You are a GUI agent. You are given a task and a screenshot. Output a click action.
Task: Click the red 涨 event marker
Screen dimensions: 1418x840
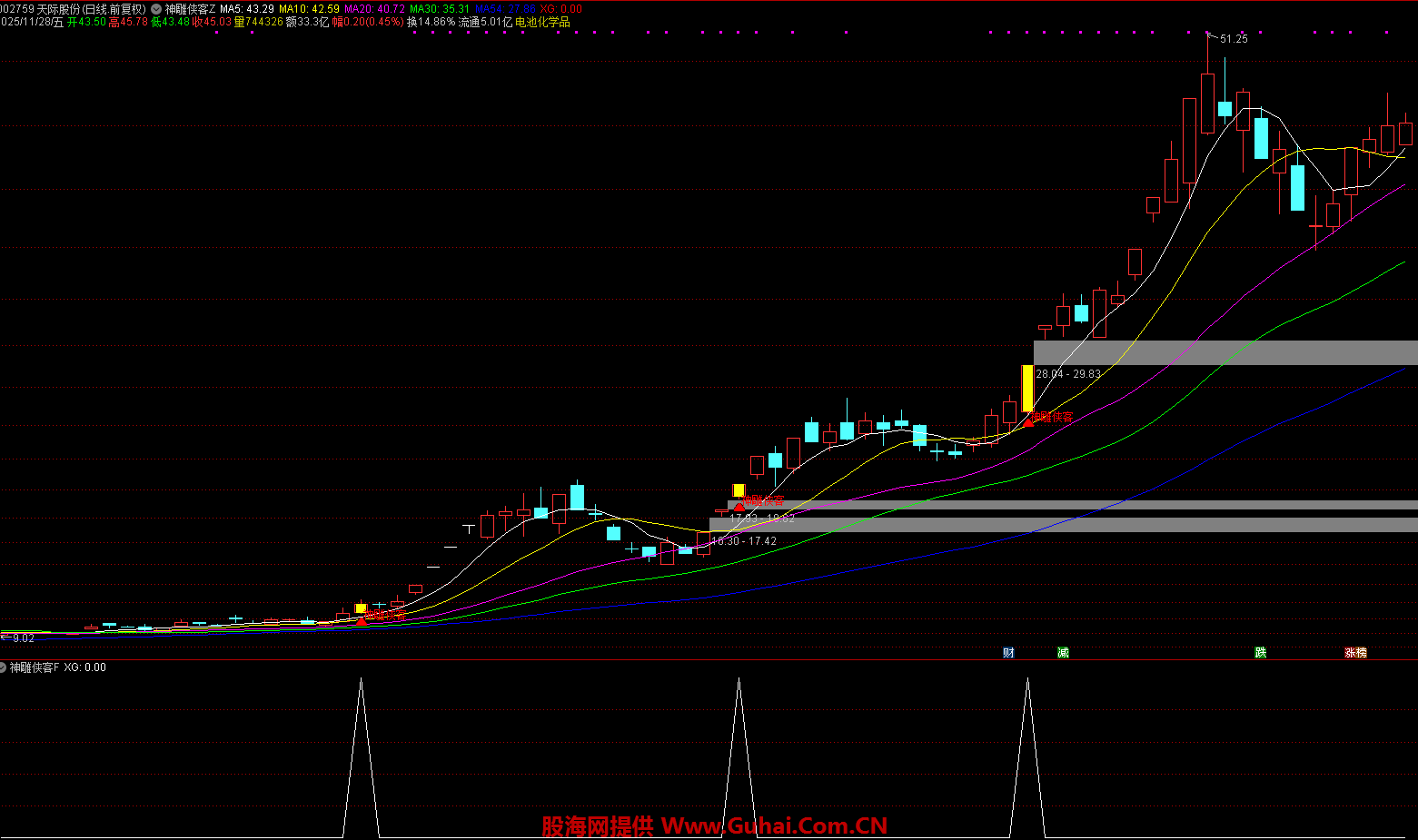[x=1350, y=652]
